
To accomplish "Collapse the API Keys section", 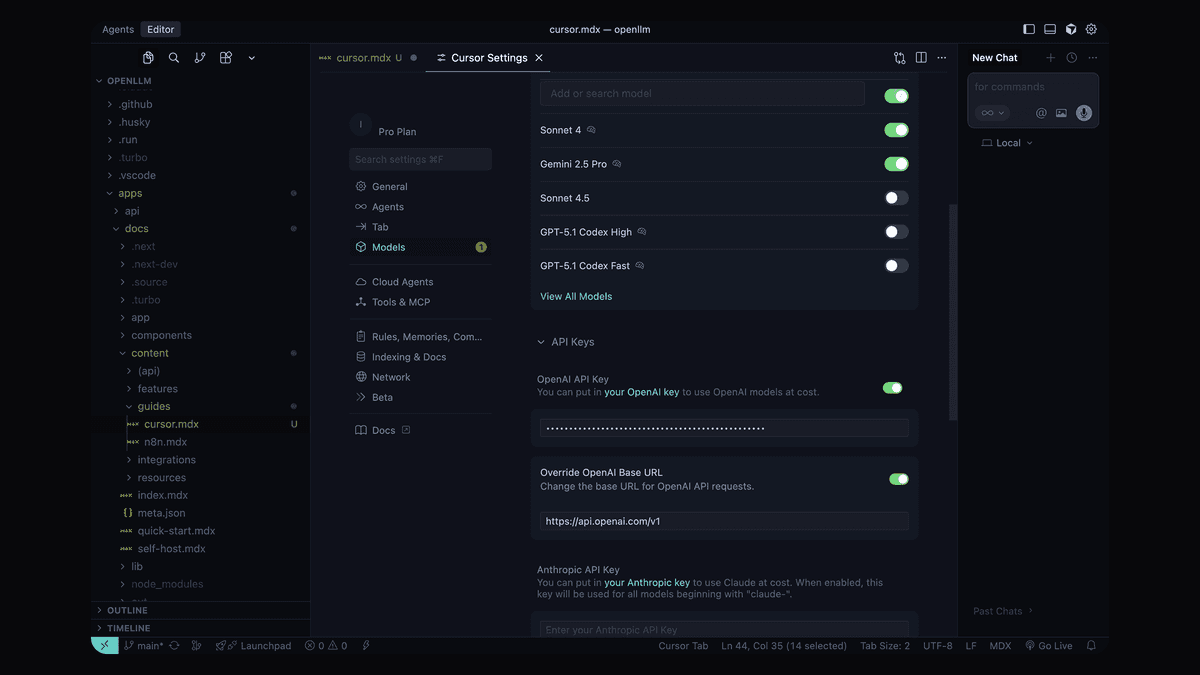I will point(540,341).
